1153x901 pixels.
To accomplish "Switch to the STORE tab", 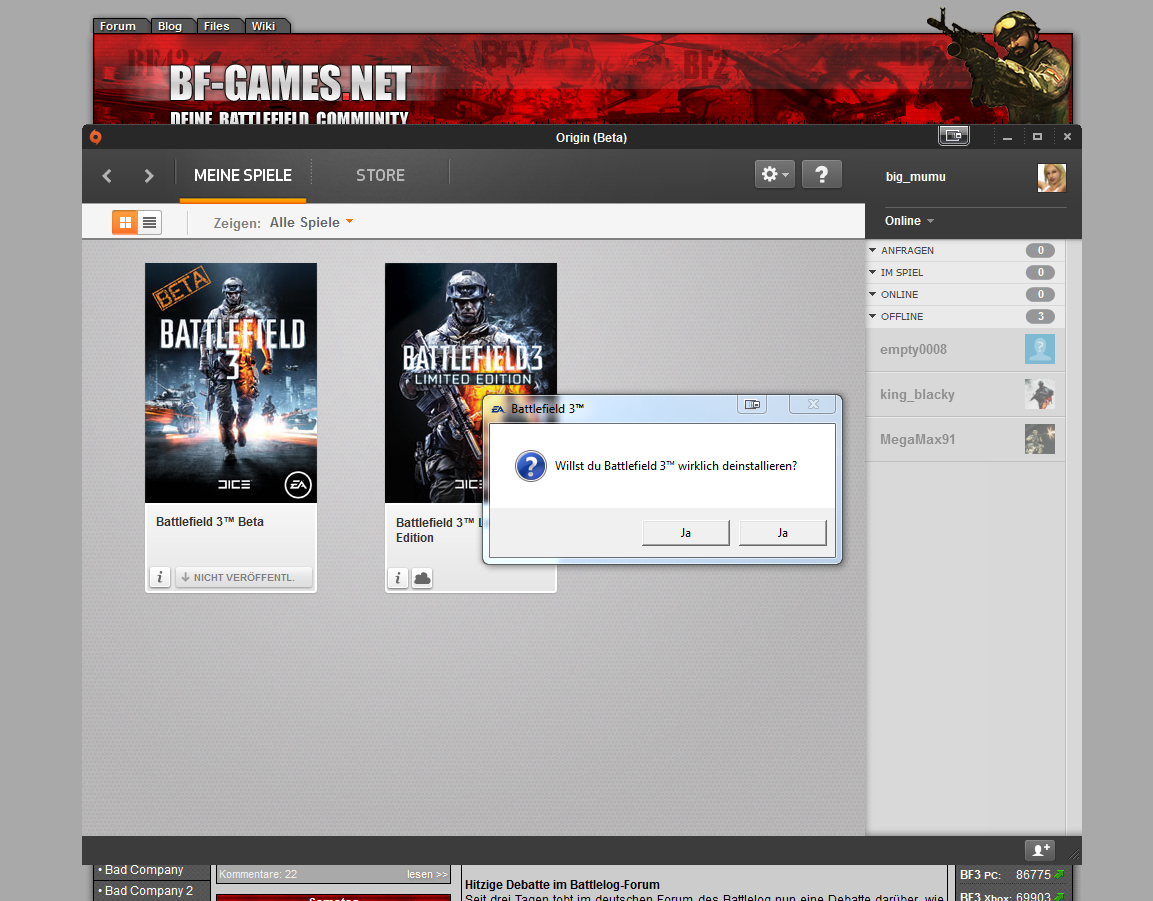I will [x=380, y=175].
